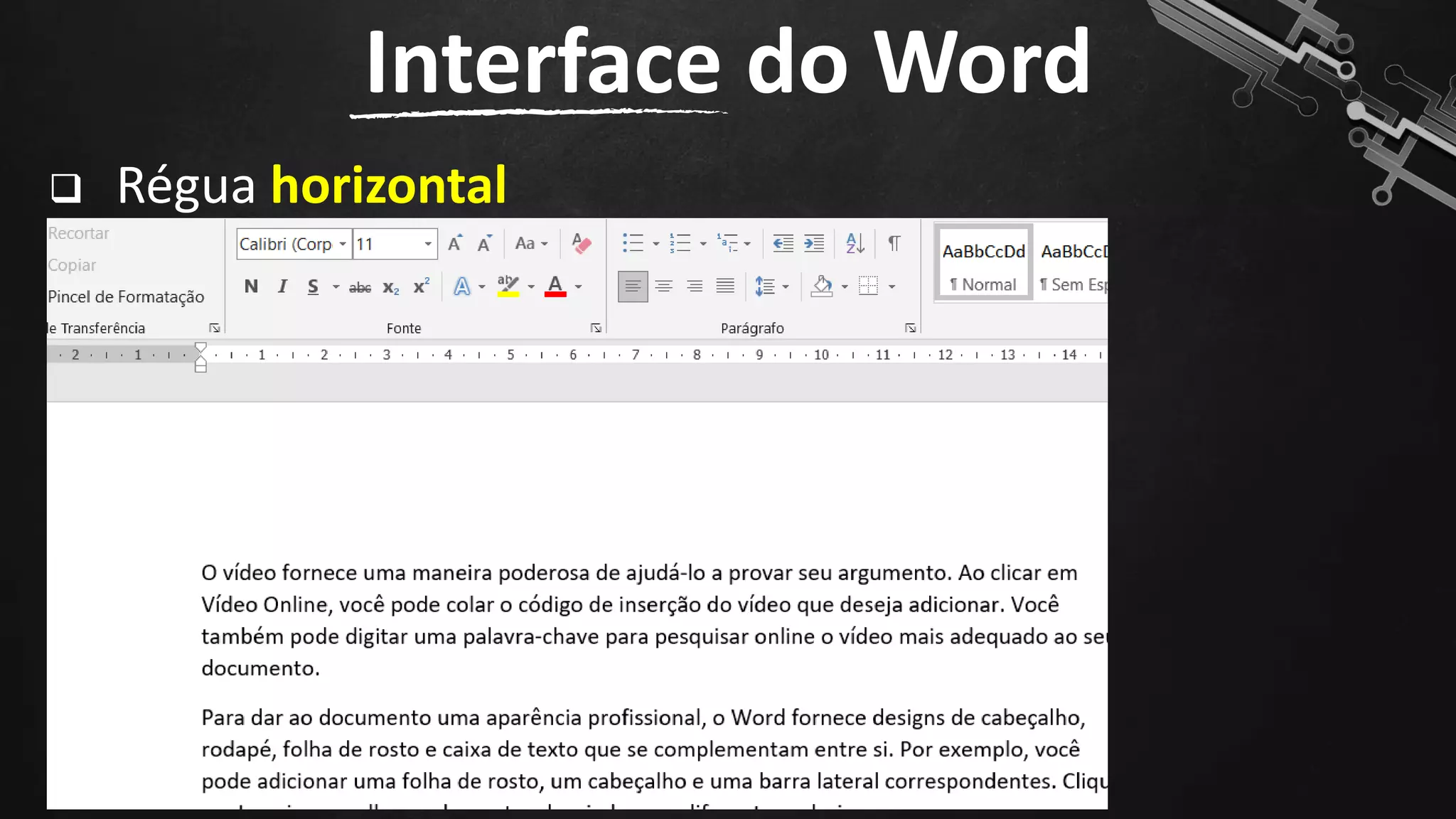Toggle Bold (N) formatting
The width and height of the screenshot is (1456, 819).
tap(251, 287)
